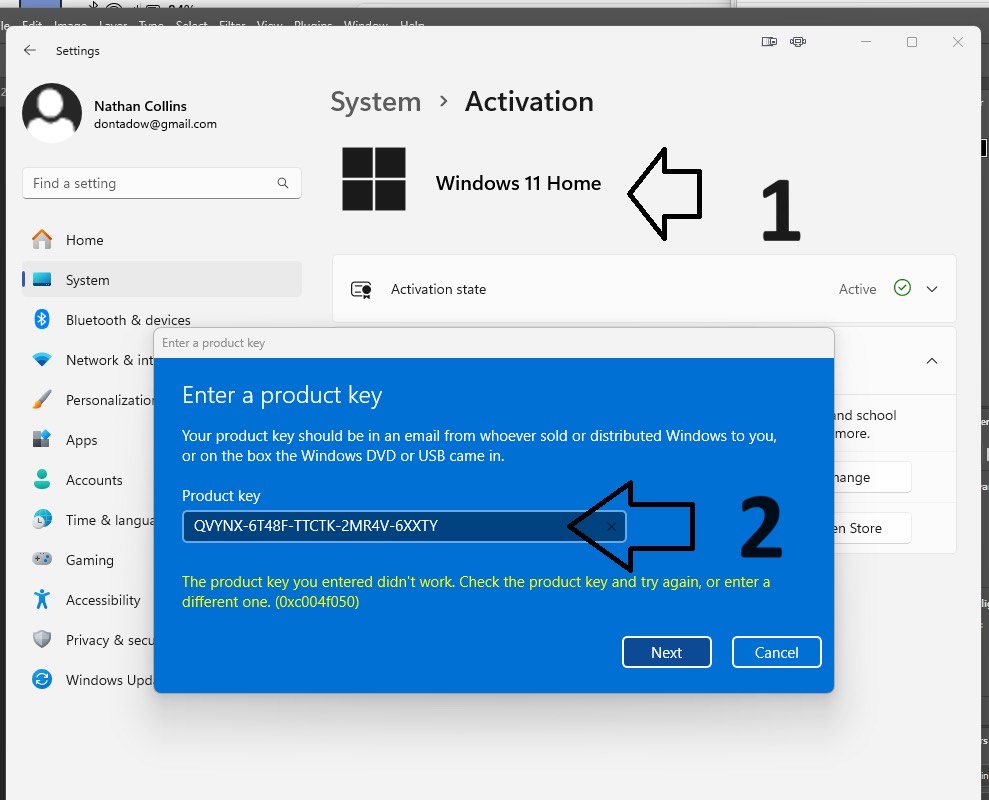This screenshot has height=800, width=989.
Task: Click the title-bar monitor icon with side arrows
Action: 798,42
